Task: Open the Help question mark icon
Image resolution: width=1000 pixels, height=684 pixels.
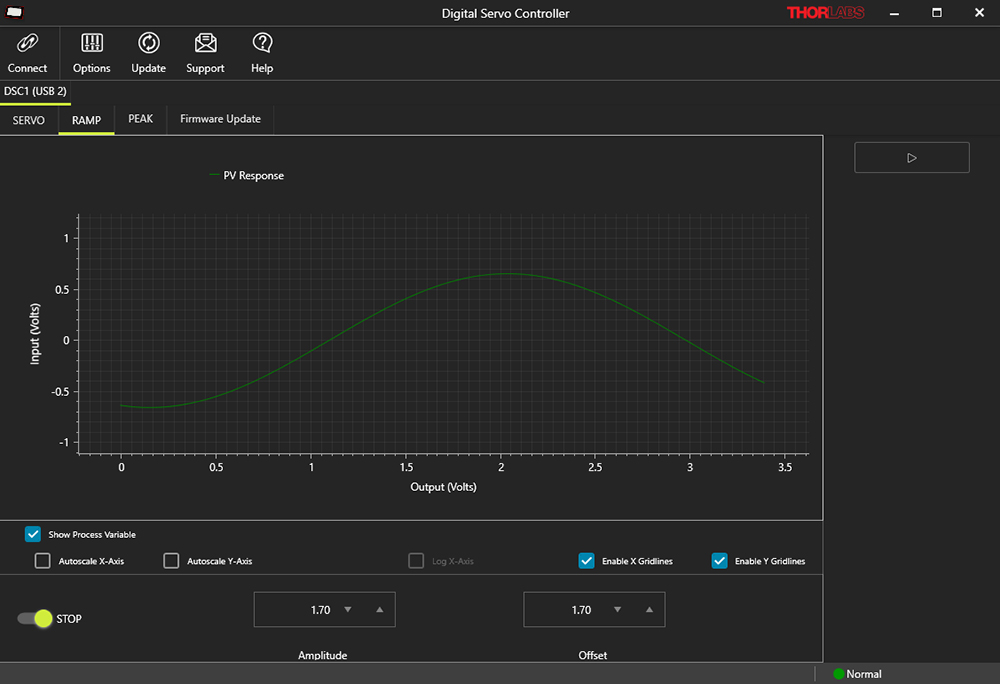Action: tap(262, 43)
